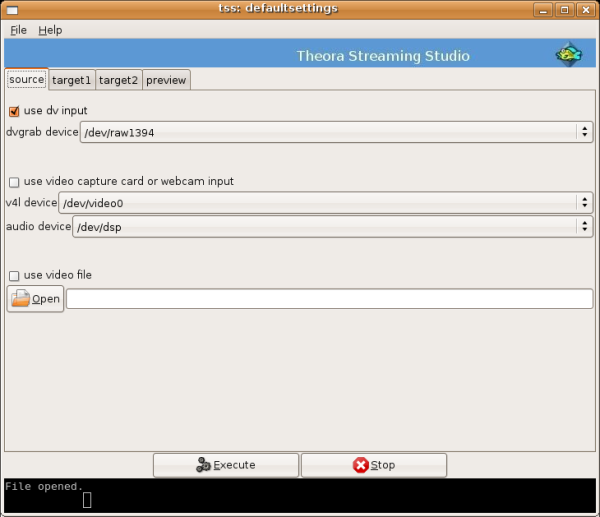Click the video file path input field
Image resolution: width=600 pixels, height=517 pixels.
(x=329, y=299)
